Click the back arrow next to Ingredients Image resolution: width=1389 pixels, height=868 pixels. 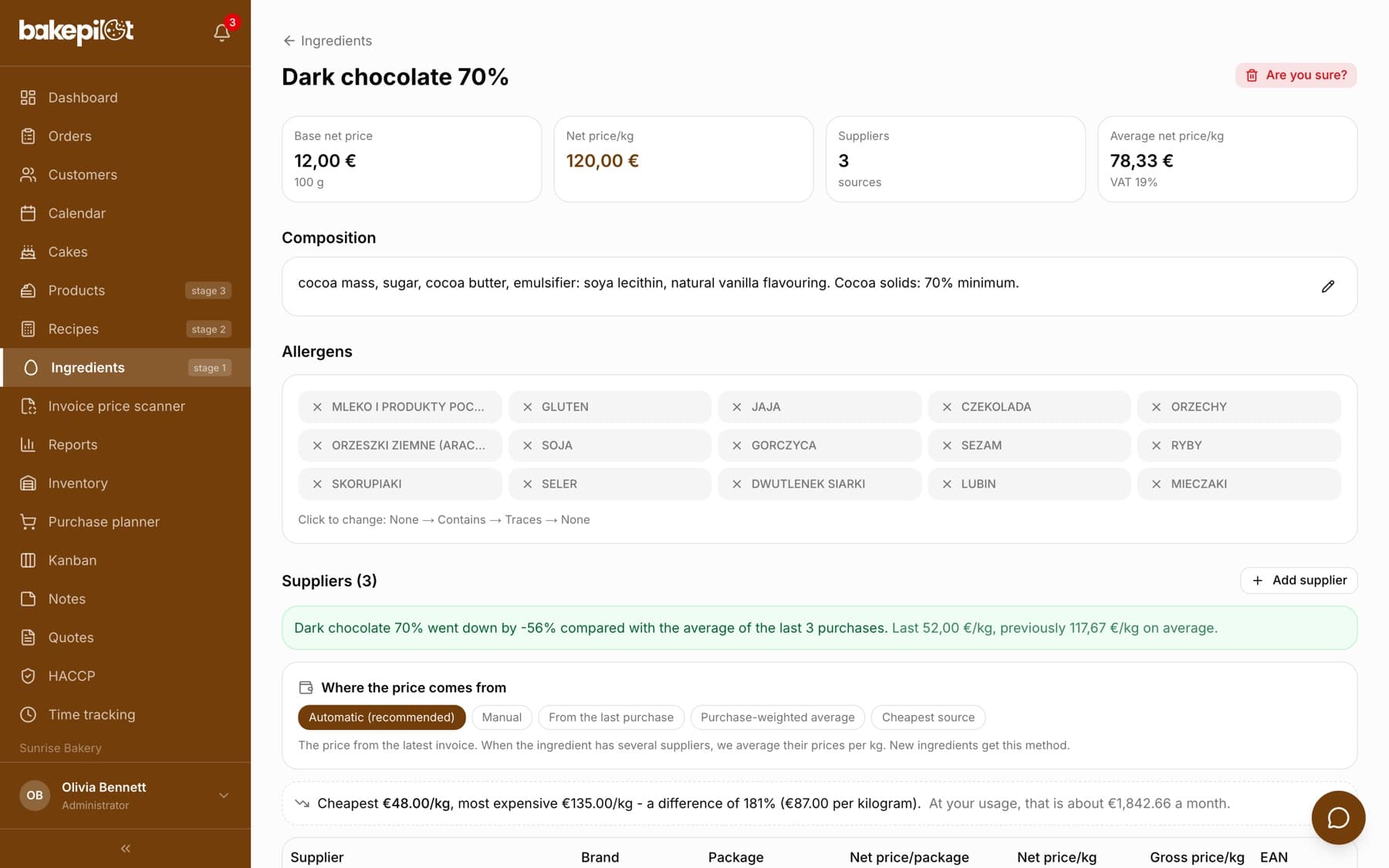pyautogui.click(x=289, y=41)
